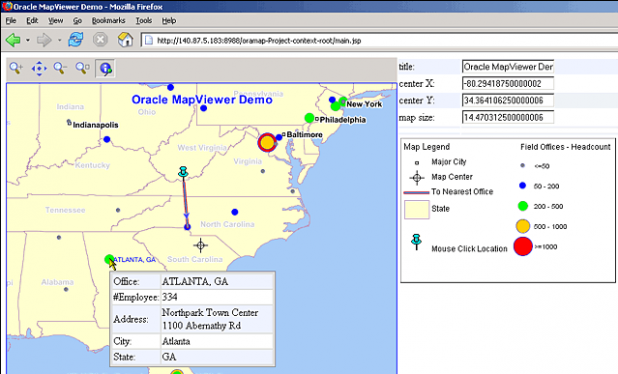Reload the page with refresh icon
618x374 pixels.
coord(75,39)
